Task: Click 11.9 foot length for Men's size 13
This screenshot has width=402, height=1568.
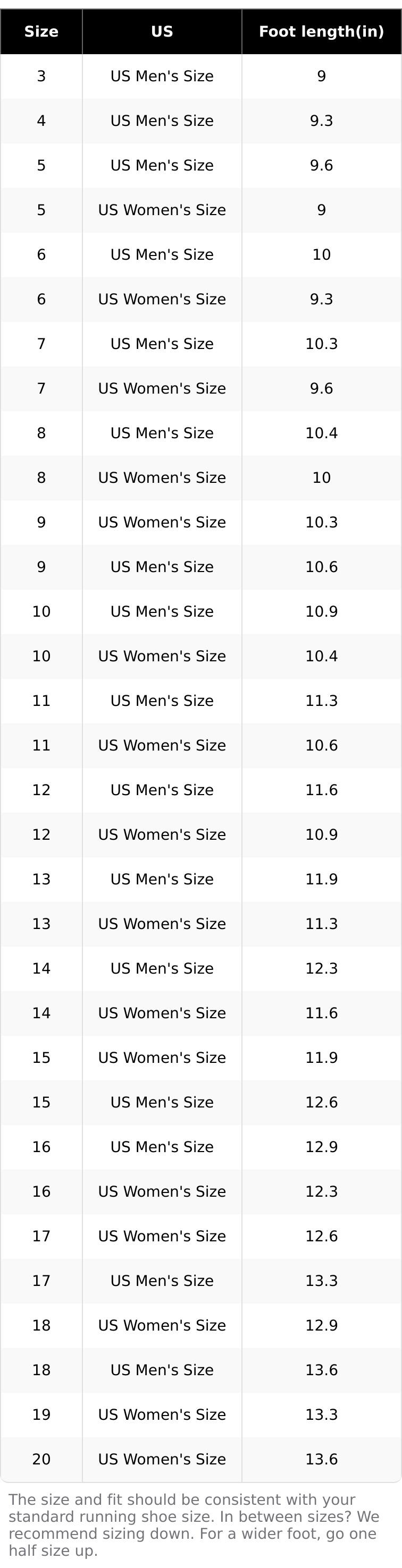Action: click(x=321, y=879)
